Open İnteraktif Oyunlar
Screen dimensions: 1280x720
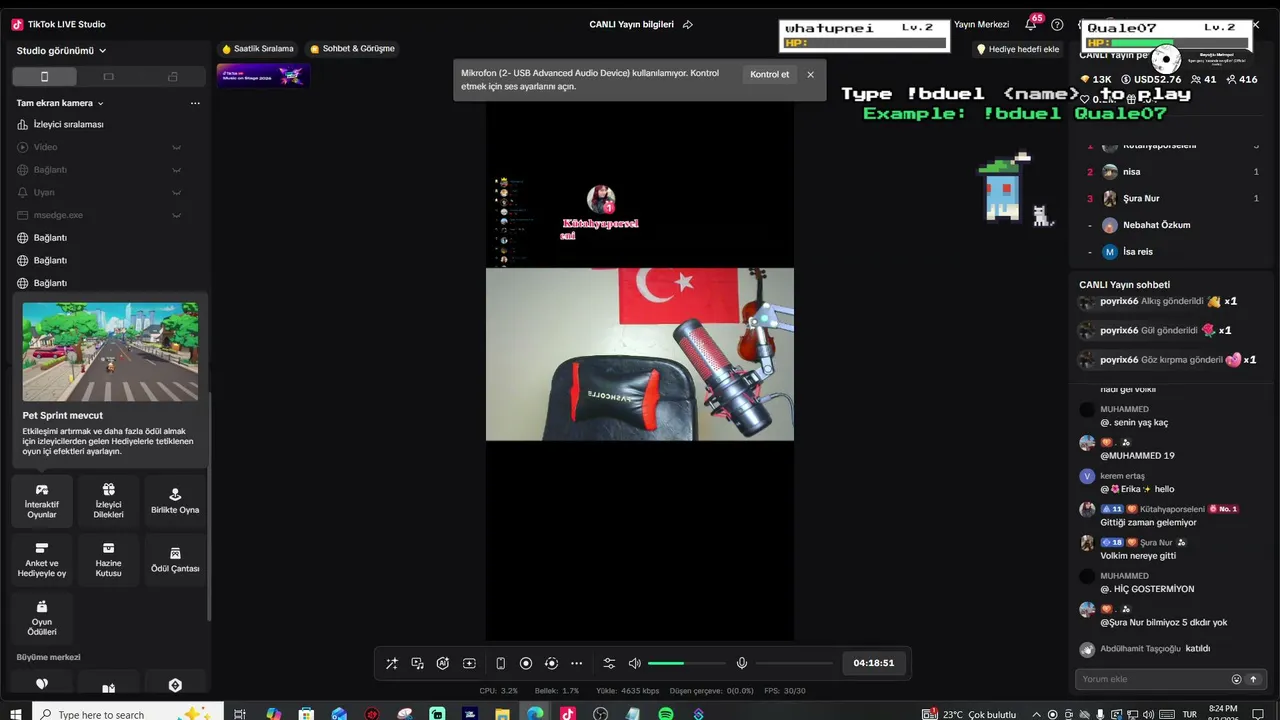pyautogui.click(x=42, y=501)
